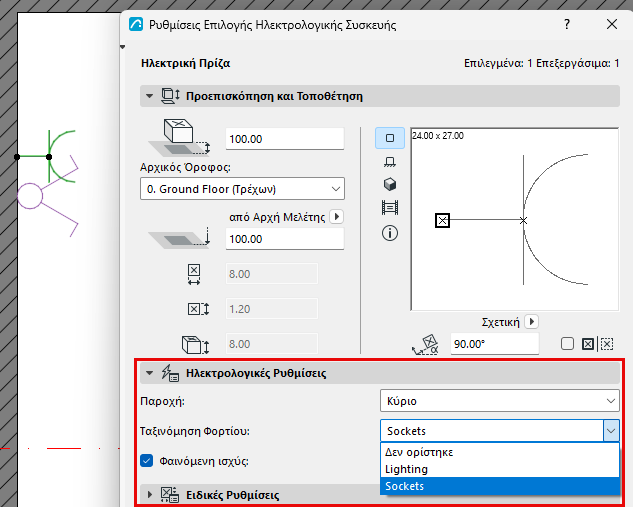
Task: Click the disabled 1.20 dimension field
Action: (x=272, y=309)
